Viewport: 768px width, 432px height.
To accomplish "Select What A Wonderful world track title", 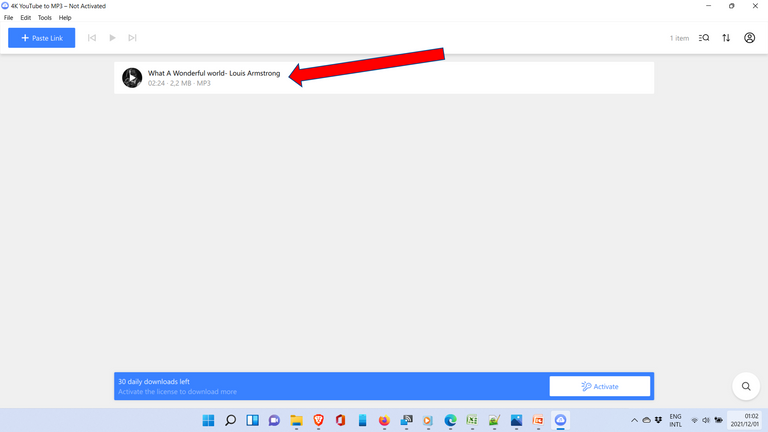I will 214,73.
